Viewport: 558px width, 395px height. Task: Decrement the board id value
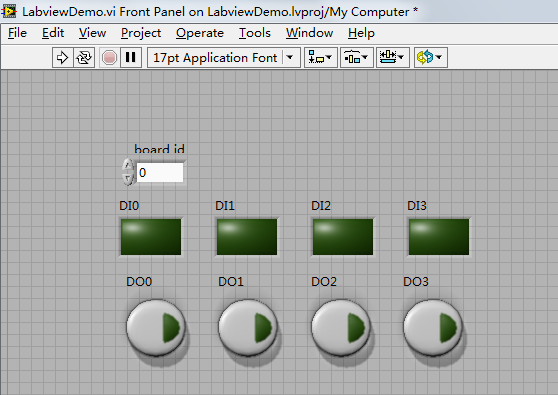point(127,179)
